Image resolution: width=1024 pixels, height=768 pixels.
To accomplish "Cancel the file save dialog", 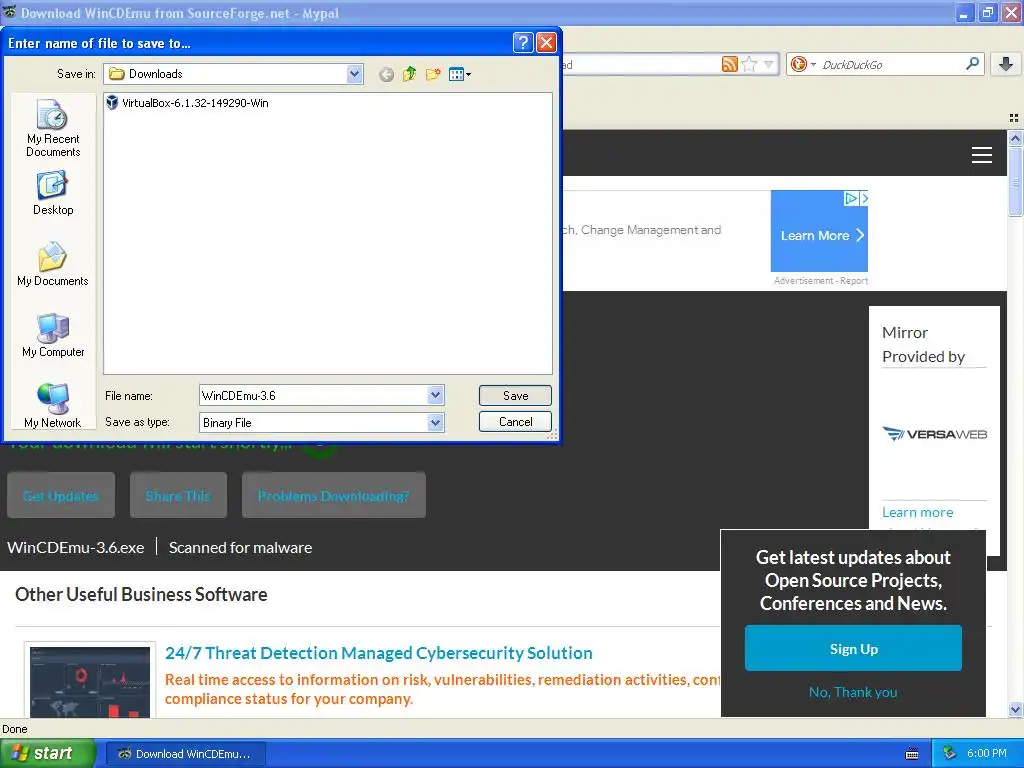I will point(515,422).
